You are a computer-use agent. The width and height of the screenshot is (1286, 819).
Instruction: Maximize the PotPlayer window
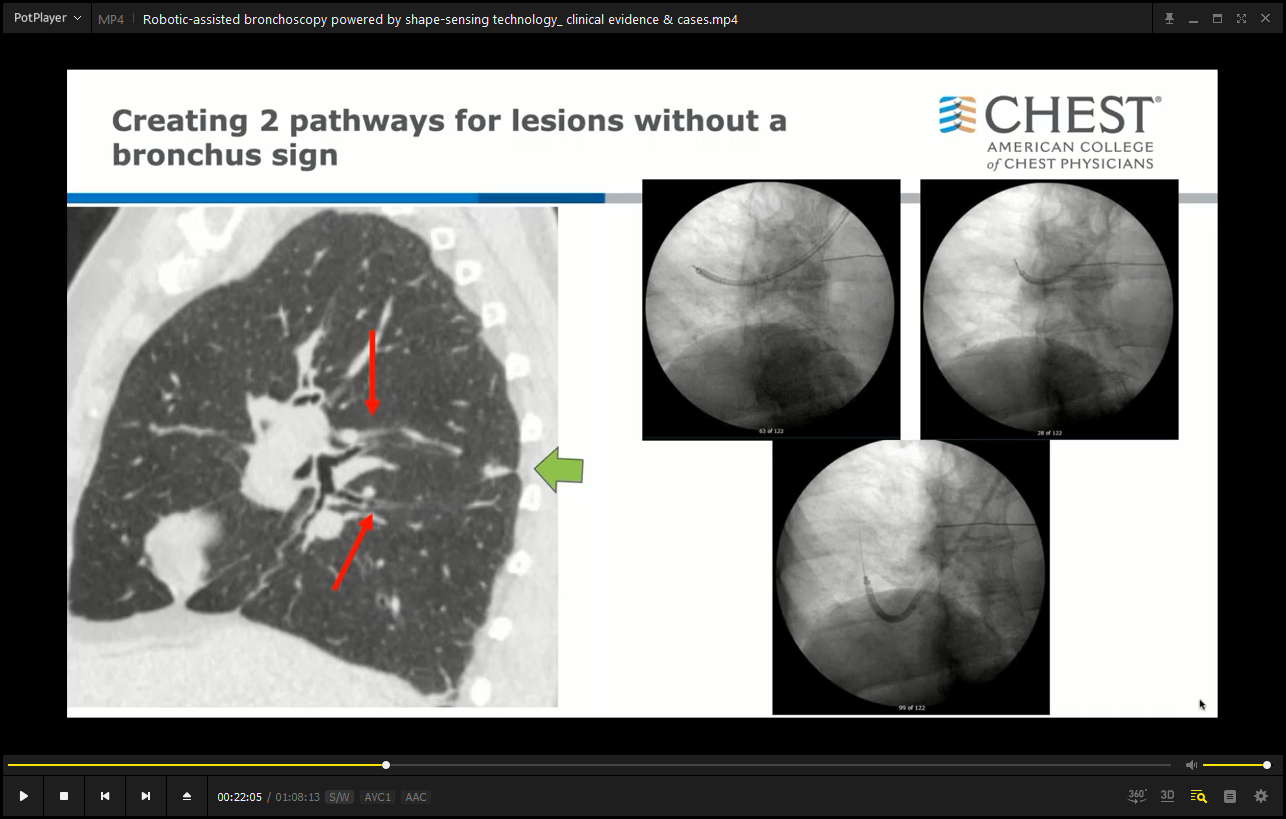[1217, 19]
